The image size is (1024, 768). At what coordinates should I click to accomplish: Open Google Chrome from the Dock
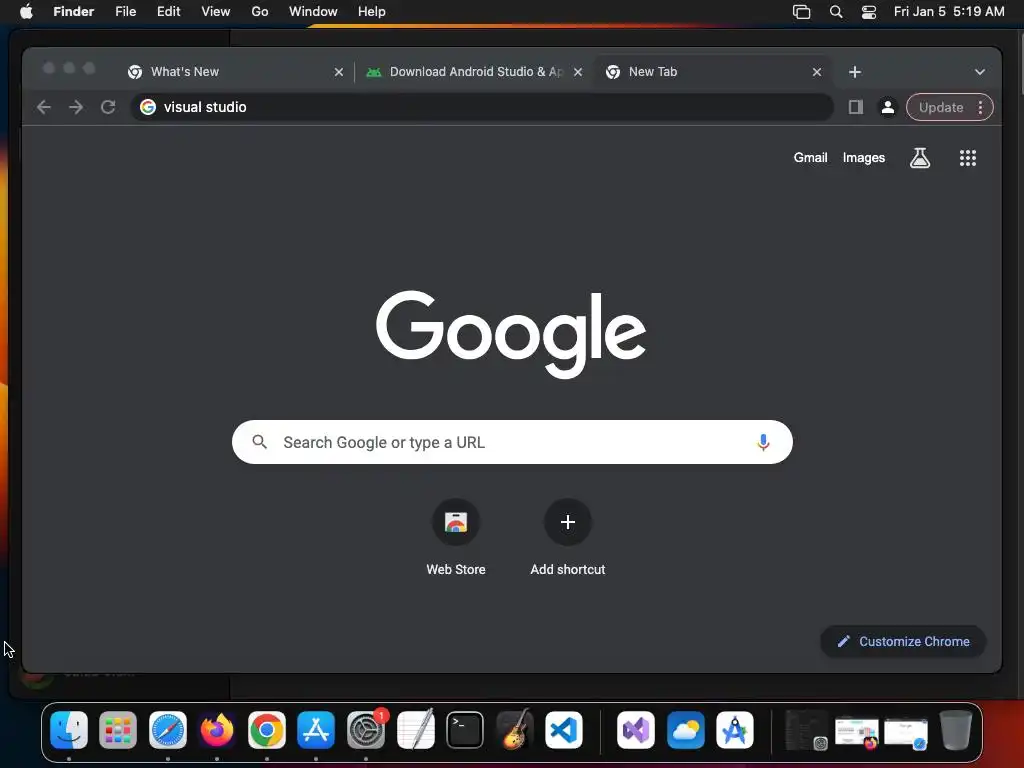point(266,729)
